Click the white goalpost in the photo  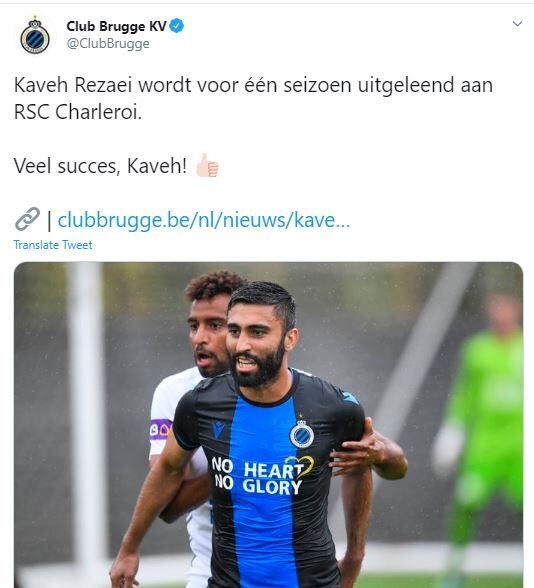[87, 412]
